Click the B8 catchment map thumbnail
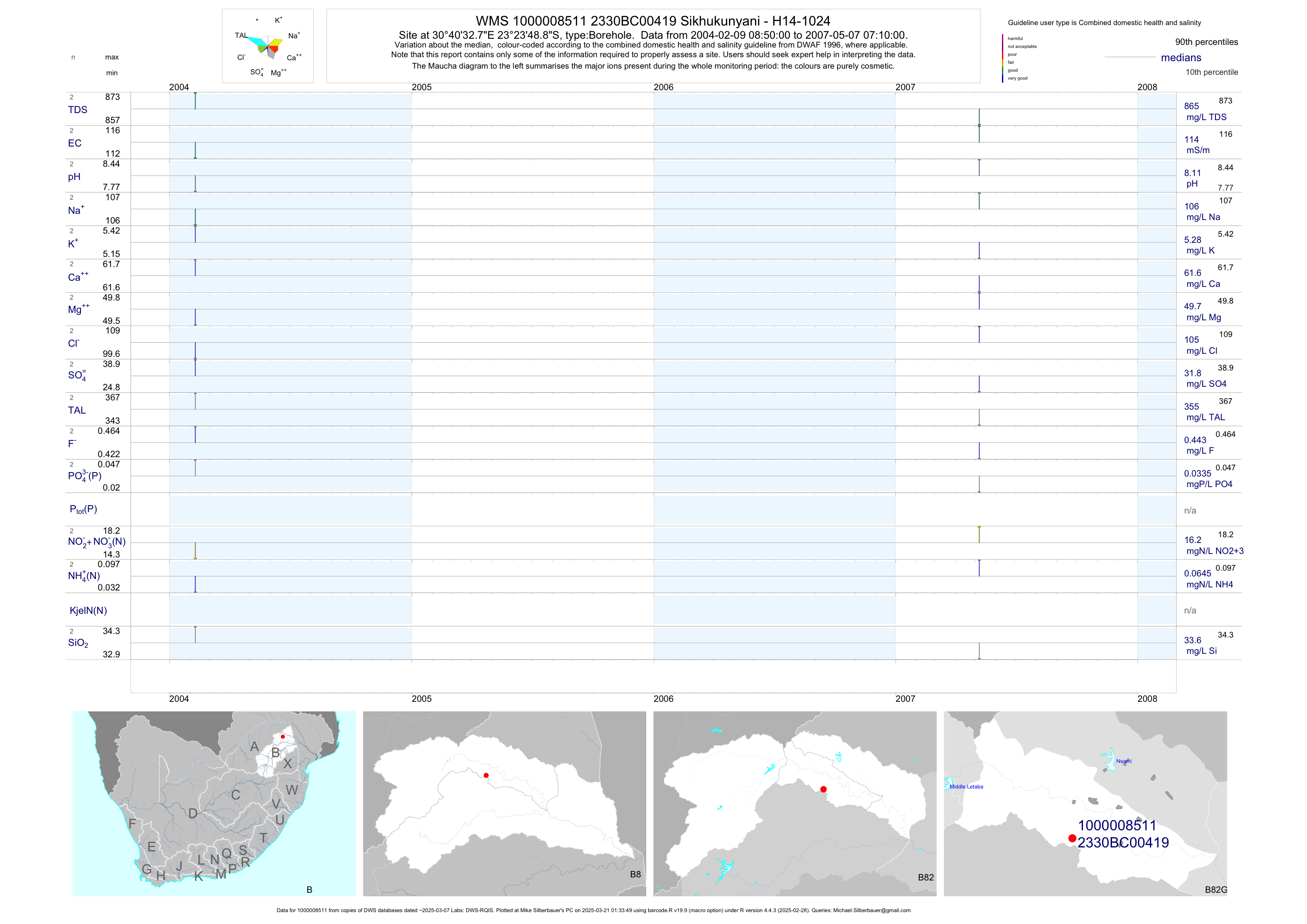Viewport: 1307px width, 924px height. tap(504, 803)
